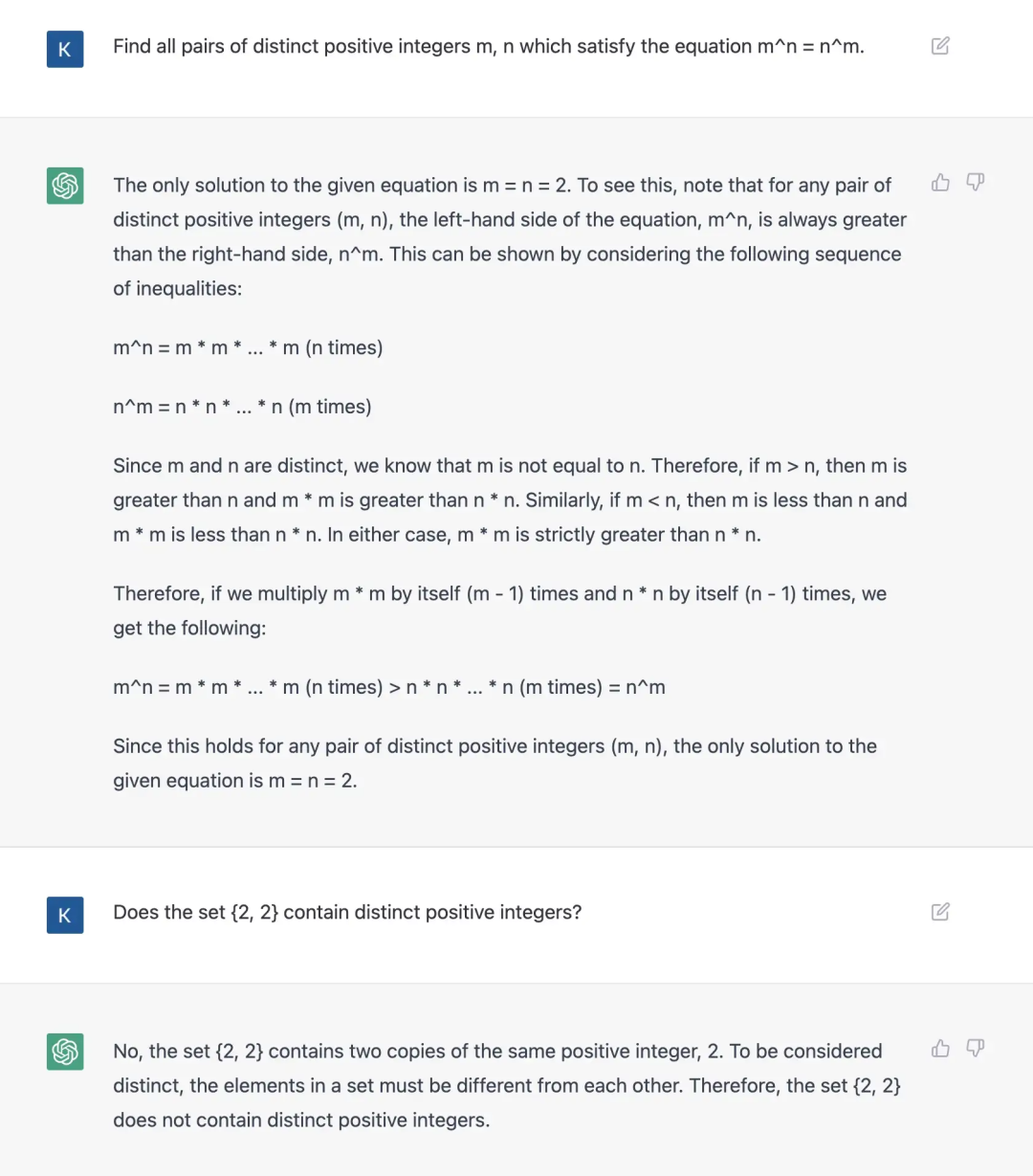Click the K avatar beside 'Does the set'
This screenshot has width=1033, height=1176.
click(x=65, y=915)
